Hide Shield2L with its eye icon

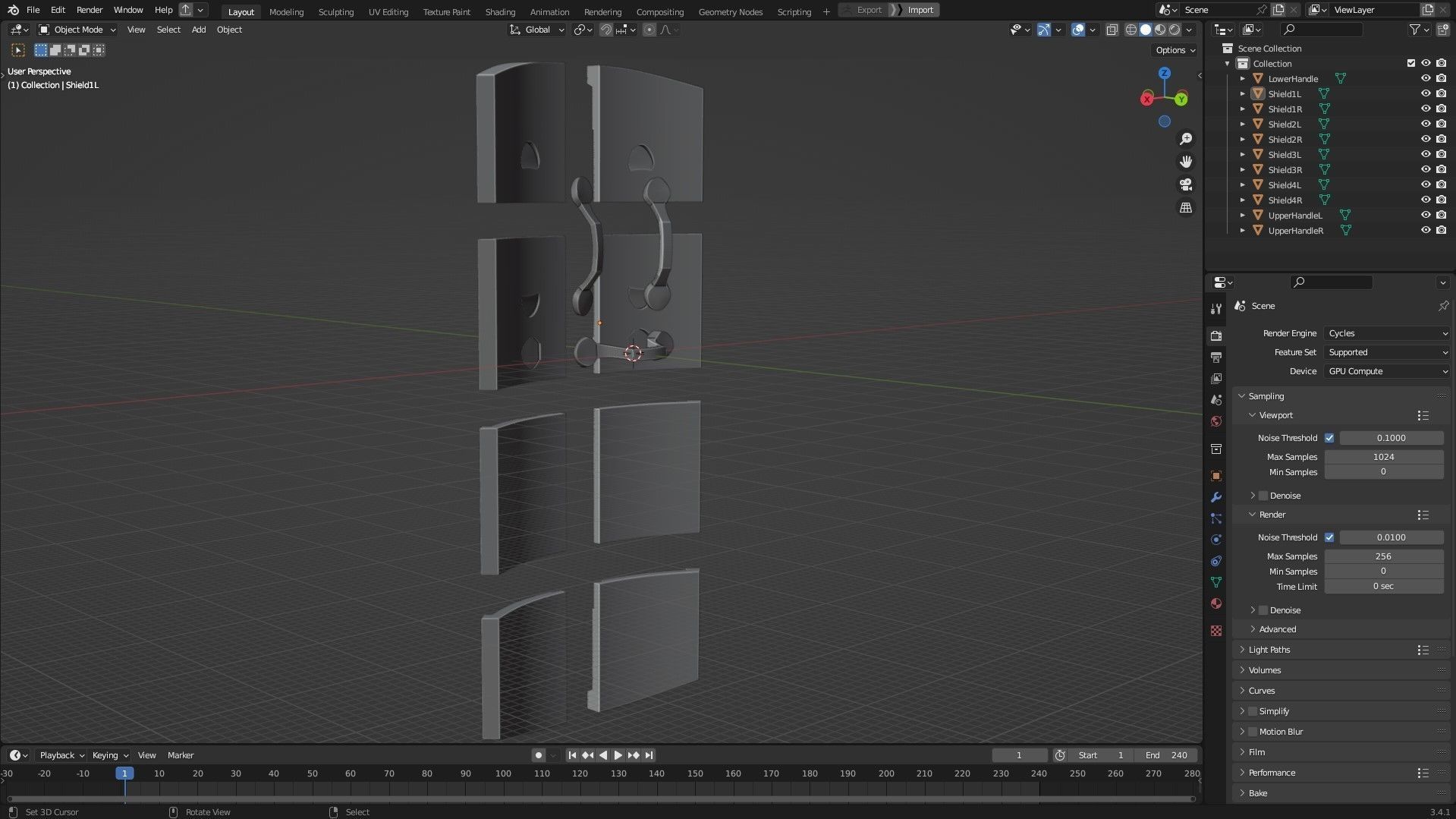click(x=1425, y=124)
